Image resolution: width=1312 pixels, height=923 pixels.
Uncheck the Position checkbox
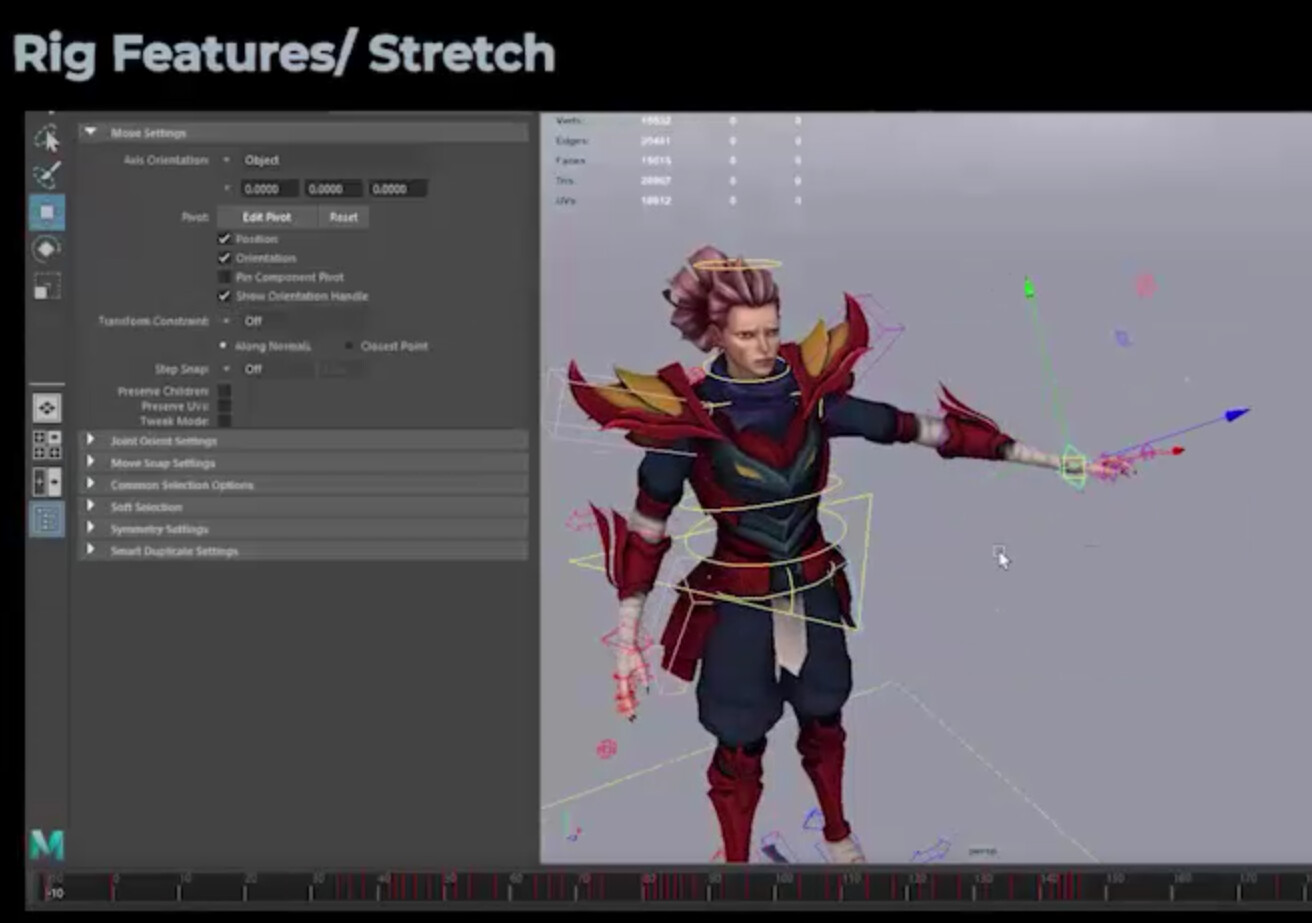pyautogui.click(x=224, y=239)
